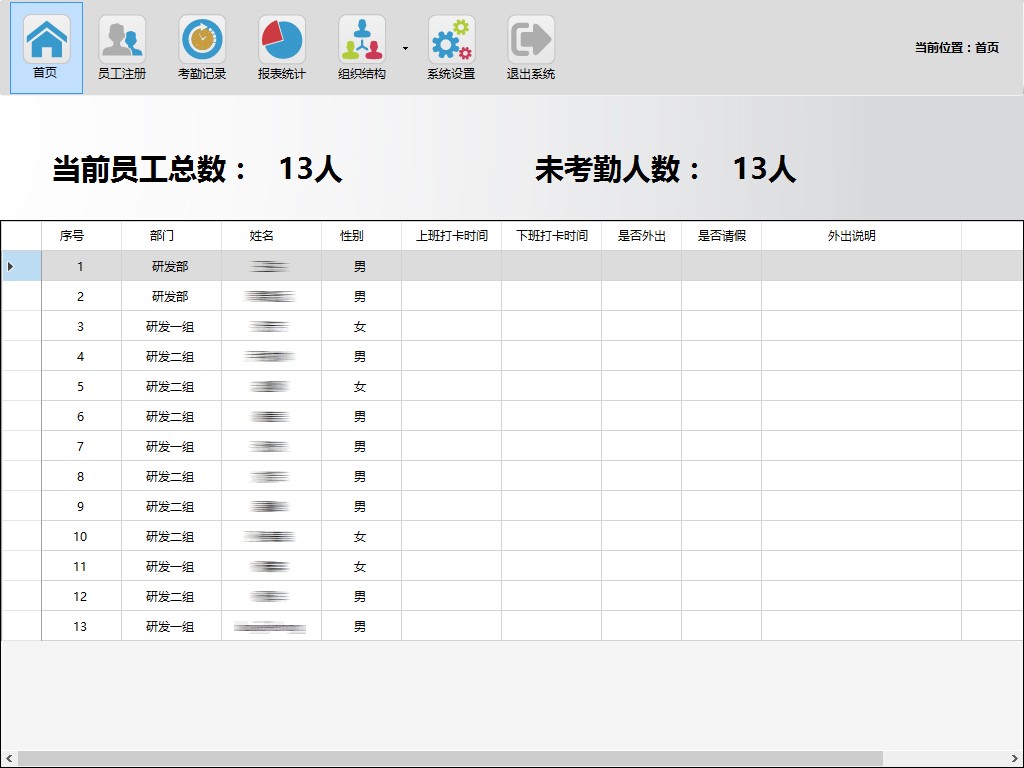Click the left scroll arrow of horizontal scrollbar
The width and height of the screenshot is (1024, 768).
(8, 759)
